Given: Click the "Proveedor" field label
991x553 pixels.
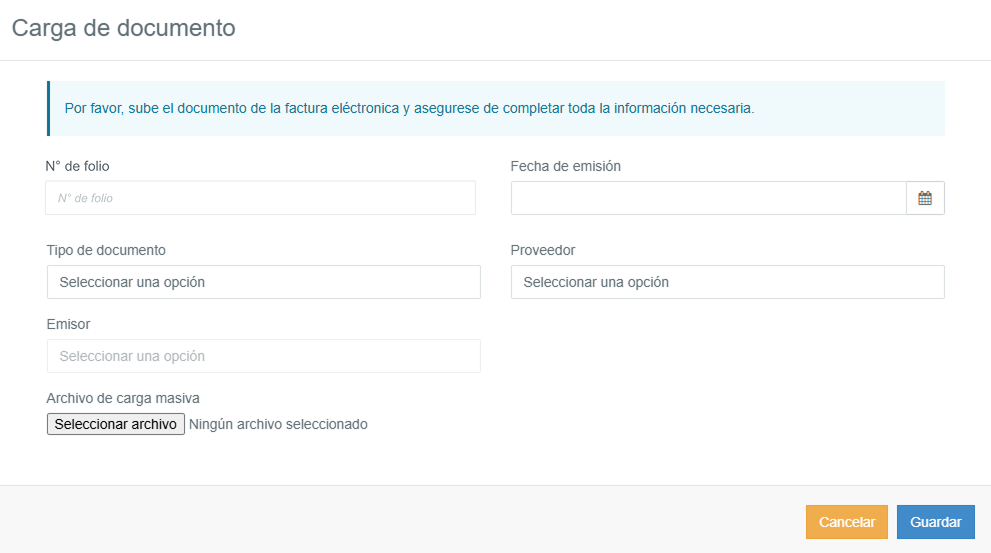Looking at the screenshot, I should click(542, 250).
